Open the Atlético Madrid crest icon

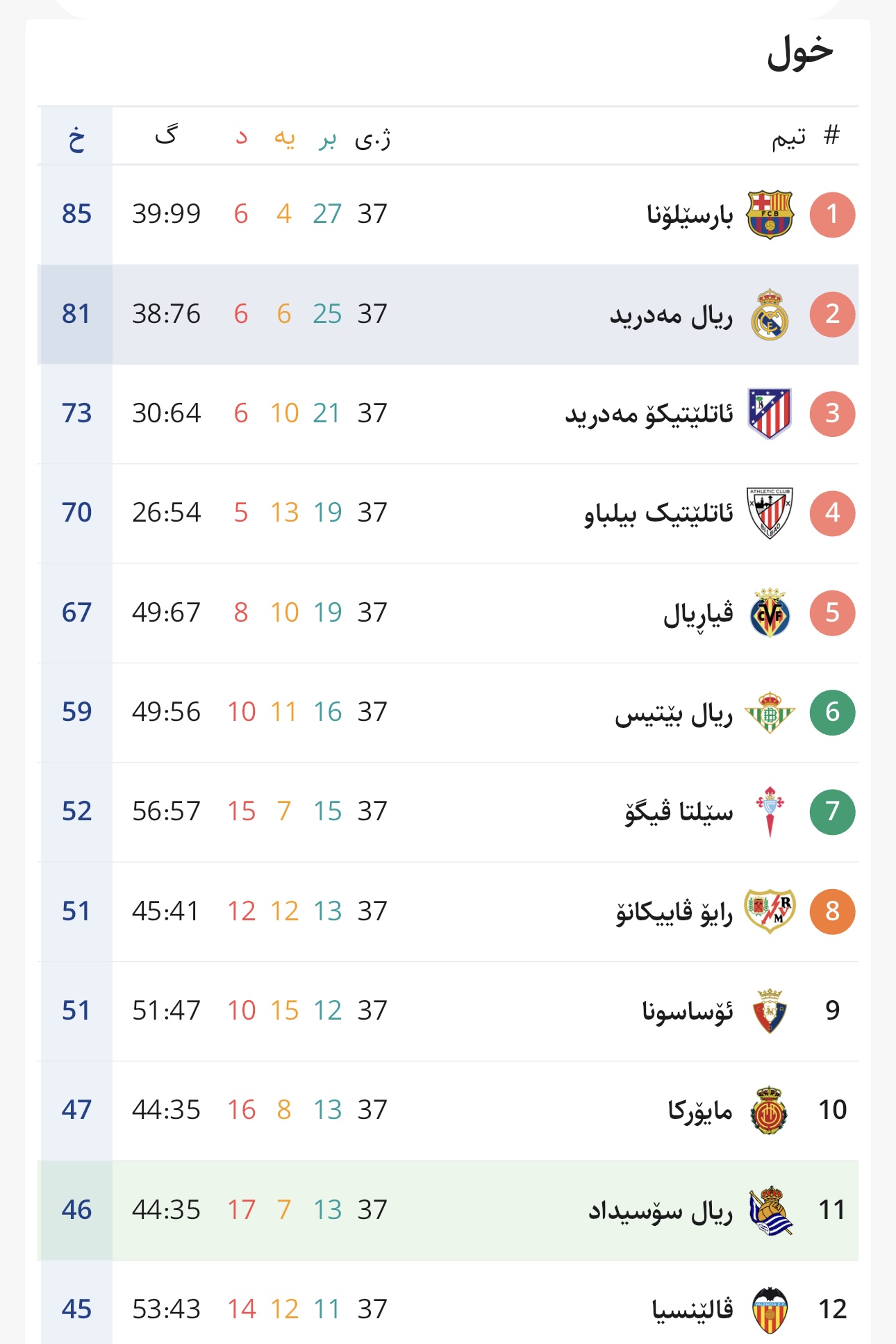pyautogui.click(x=770, y=414)
